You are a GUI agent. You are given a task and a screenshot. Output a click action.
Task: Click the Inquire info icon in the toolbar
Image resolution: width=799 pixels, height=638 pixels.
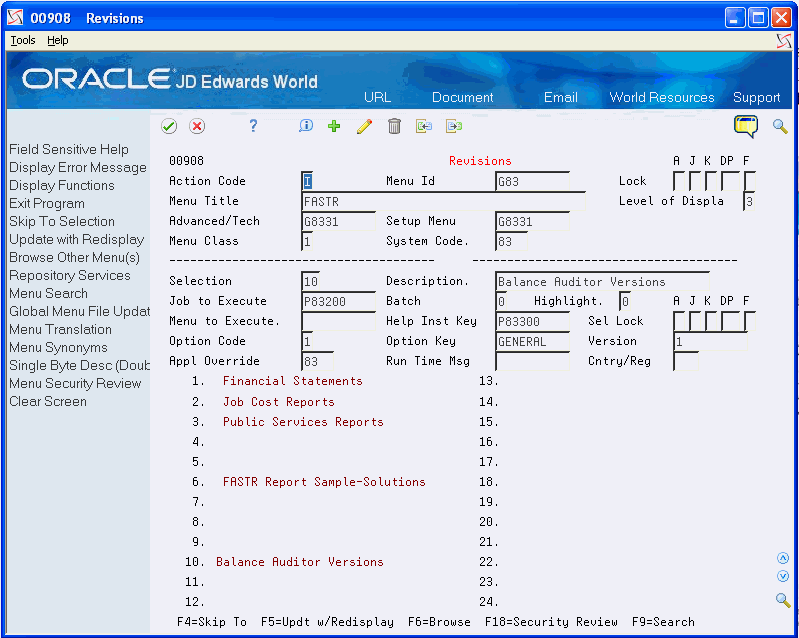tap(306, 126)
